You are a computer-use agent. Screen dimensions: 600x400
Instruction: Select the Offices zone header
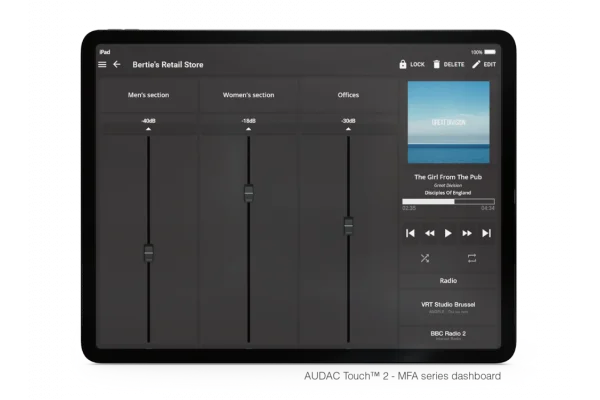click(348, 95)
